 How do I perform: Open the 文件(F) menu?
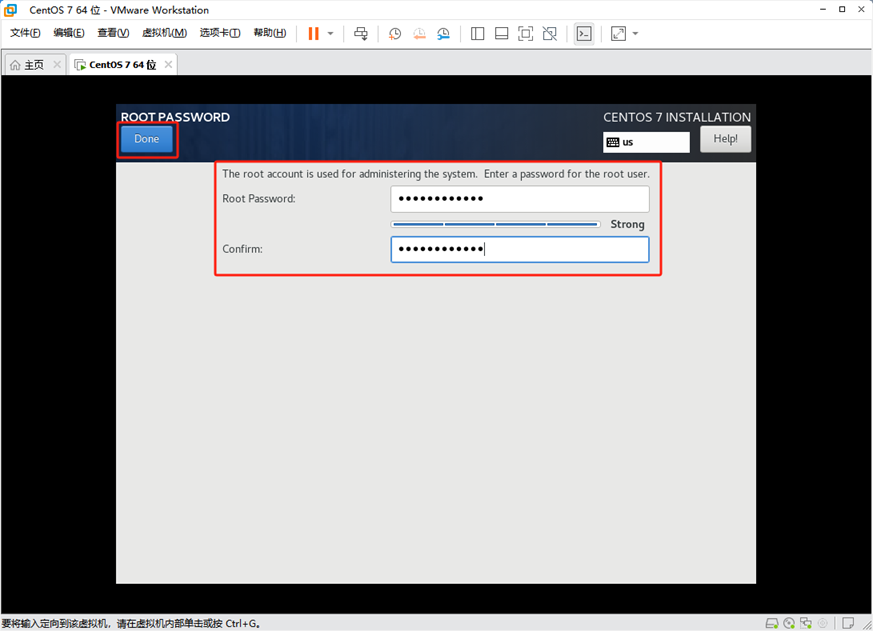[26, 33]
